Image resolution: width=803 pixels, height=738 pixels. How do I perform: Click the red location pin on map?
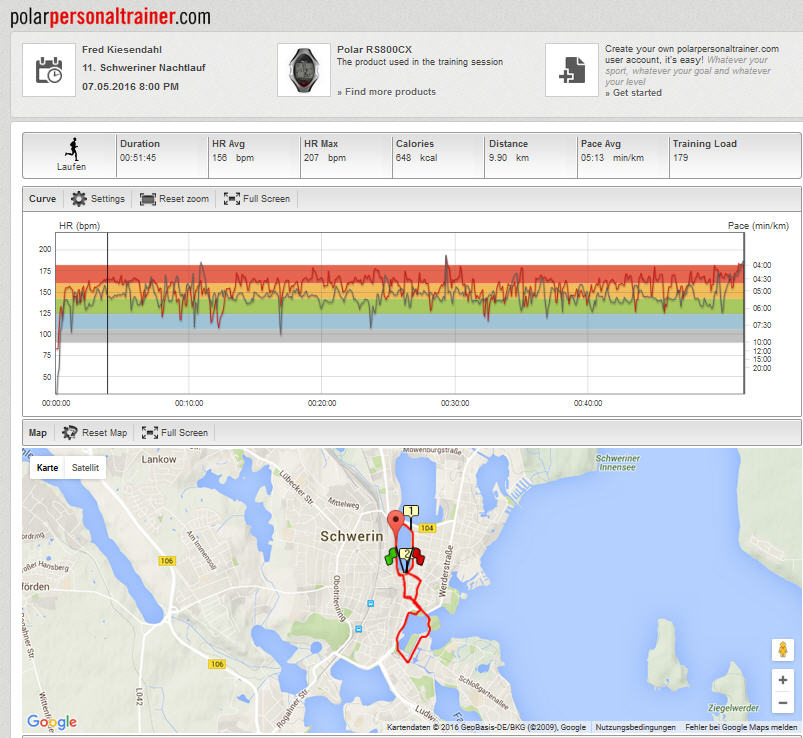(x=395, y=522)
